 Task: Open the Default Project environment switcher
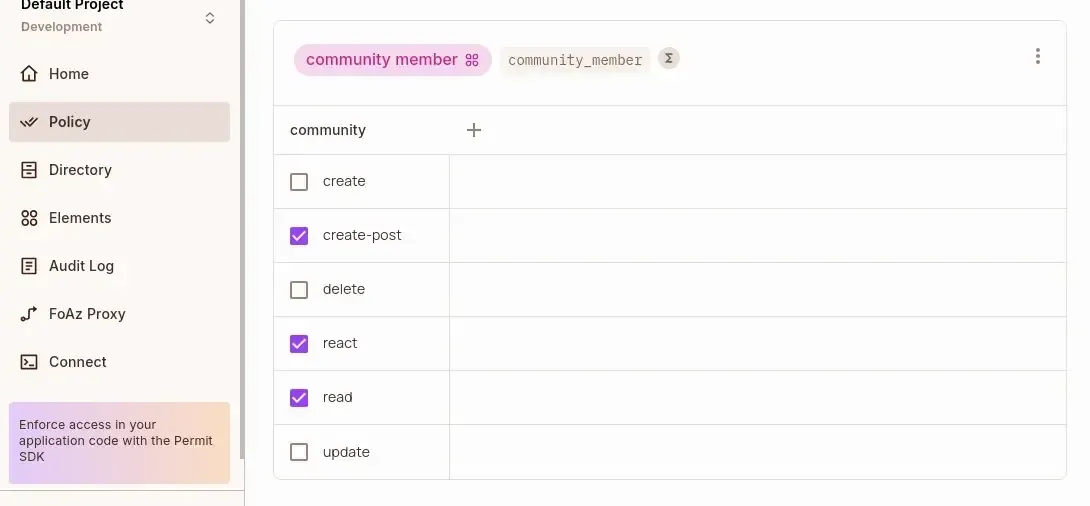click(209, 18)
